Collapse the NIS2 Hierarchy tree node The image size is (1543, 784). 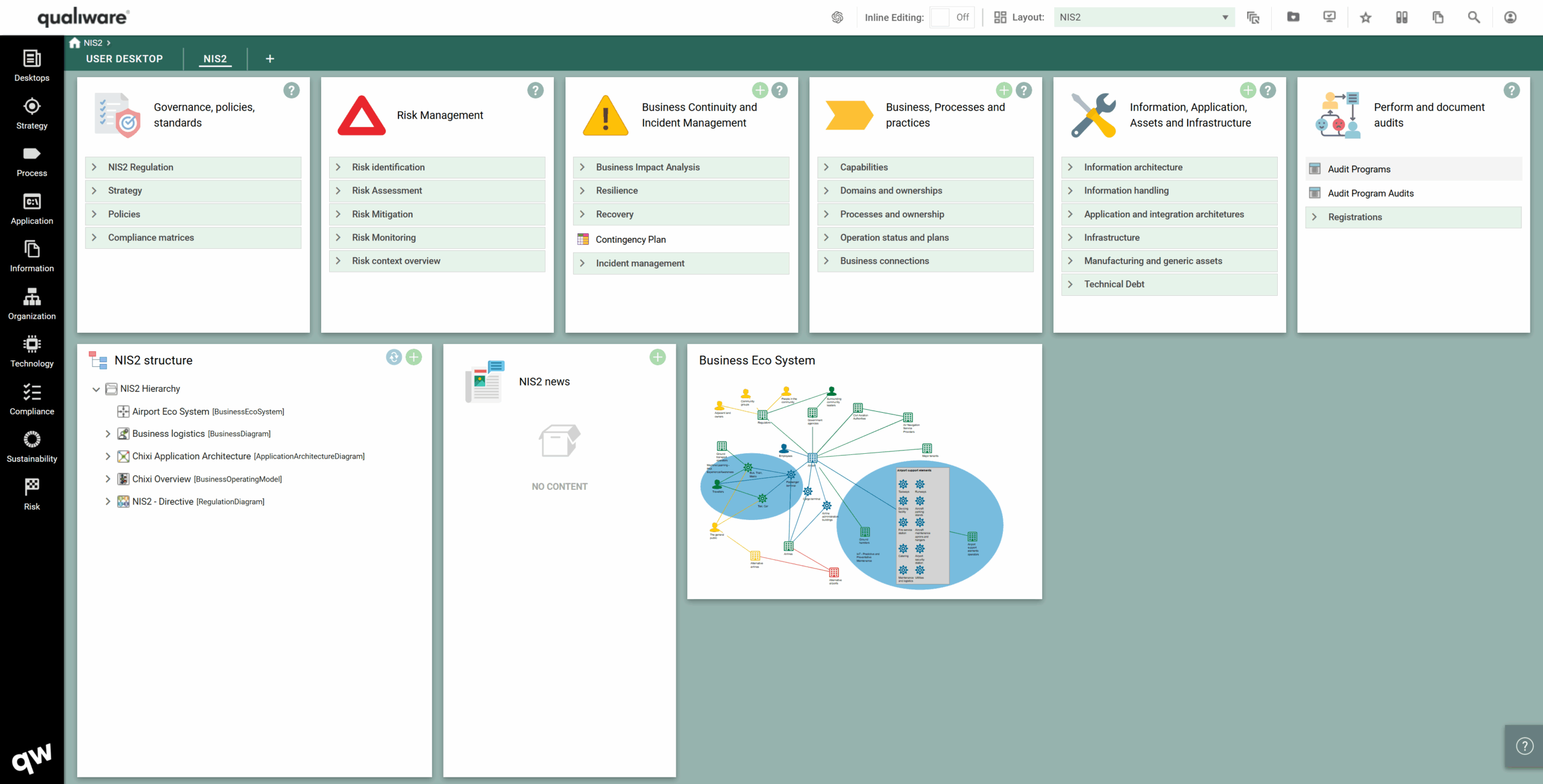(96, 389)
